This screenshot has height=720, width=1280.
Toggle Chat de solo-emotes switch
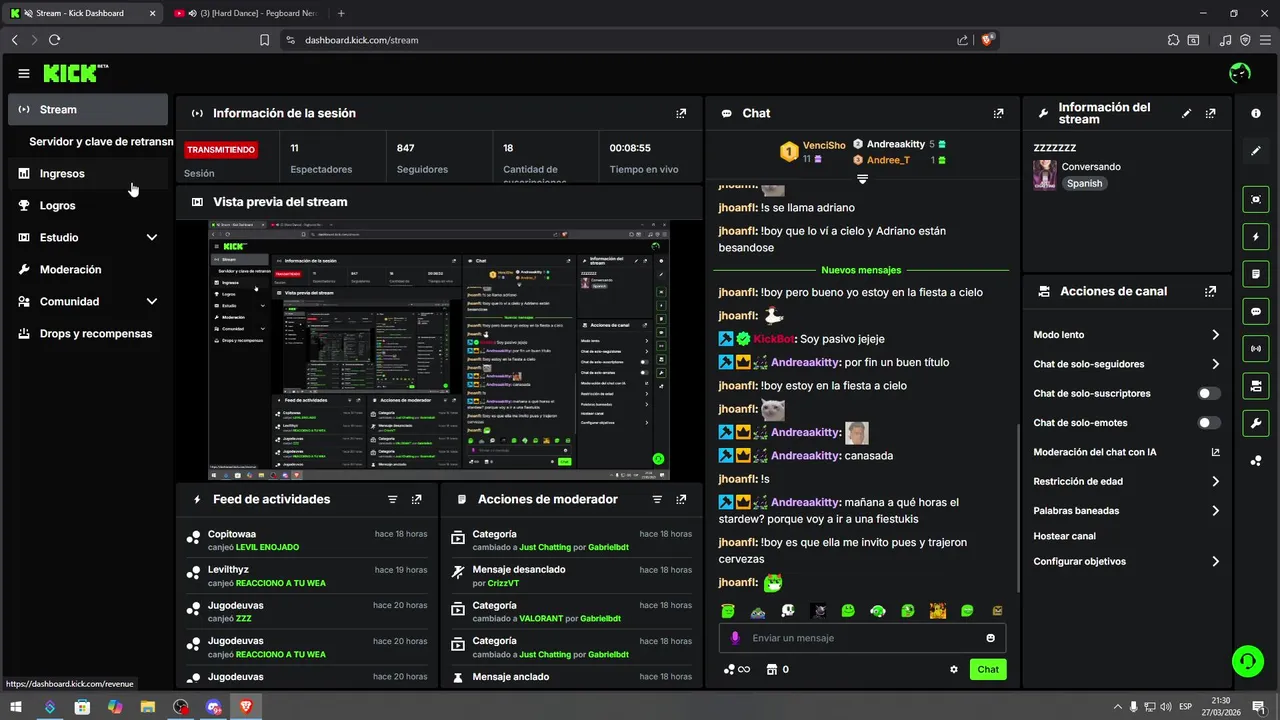[x=1209, y=423]
